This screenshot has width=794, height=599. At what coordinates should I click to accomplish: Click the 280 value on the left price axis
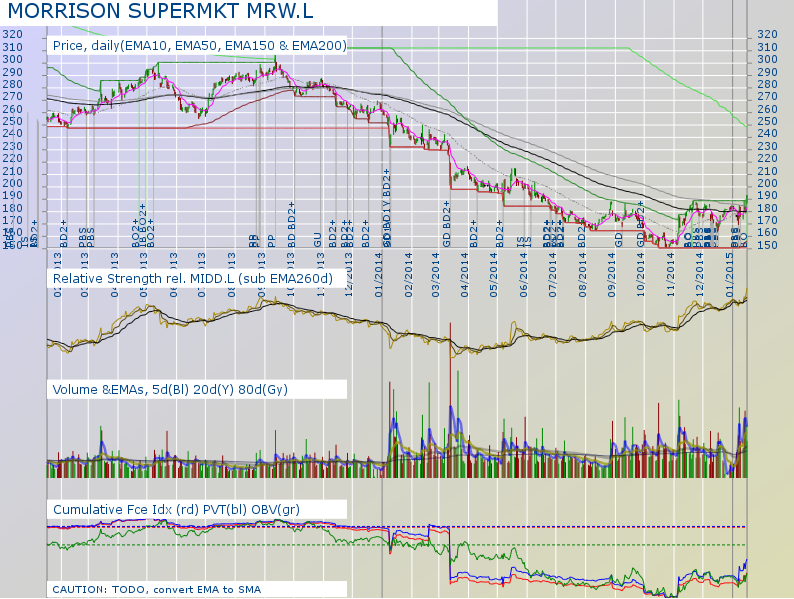click(13, 84)
